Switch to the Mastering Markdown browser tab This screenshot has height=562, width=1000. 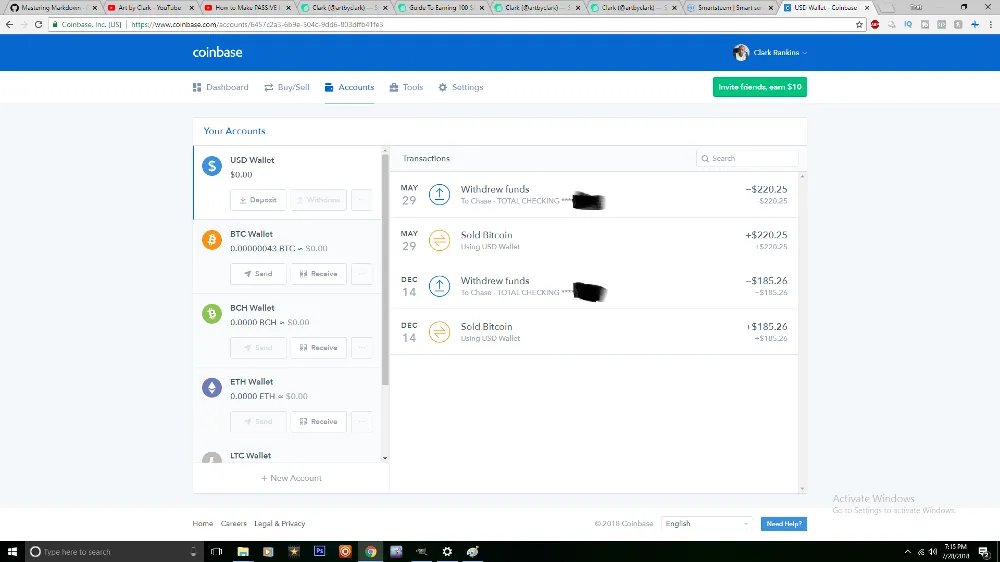click(54, 8)
